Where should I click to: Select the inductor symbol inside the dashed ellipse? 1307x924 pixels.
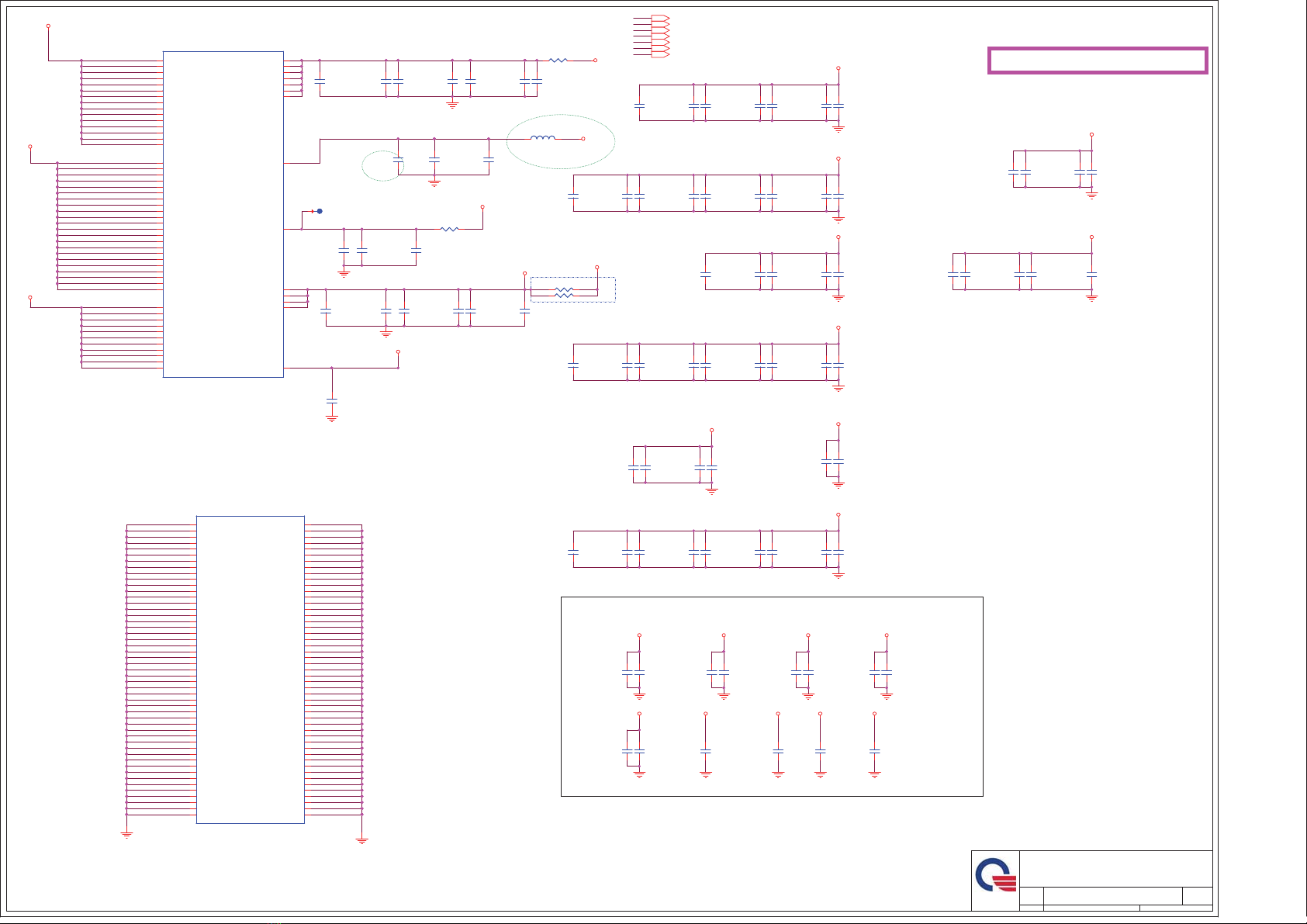pyautogui.click(x=543, y=138)
